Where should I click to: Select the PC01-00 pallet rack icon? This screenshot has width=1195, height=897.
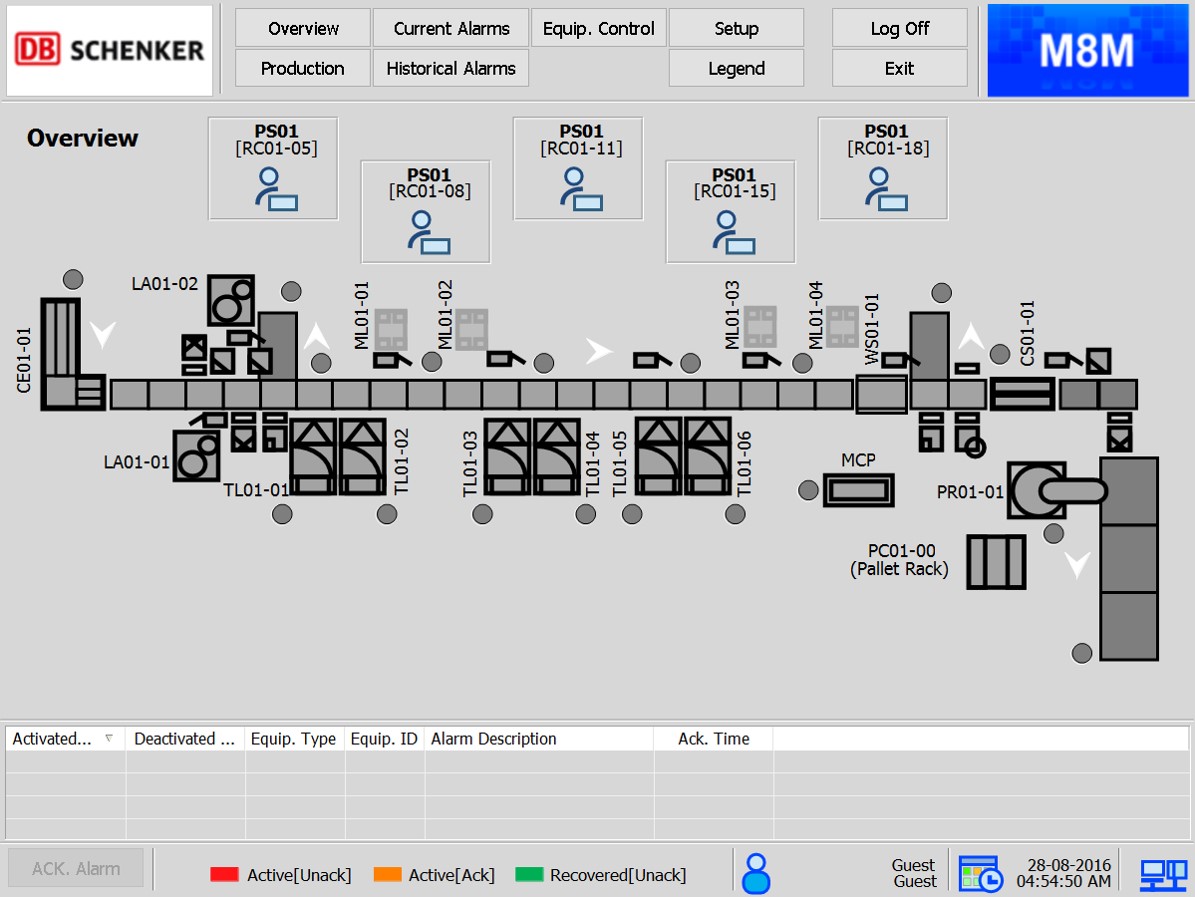point(996,562)
